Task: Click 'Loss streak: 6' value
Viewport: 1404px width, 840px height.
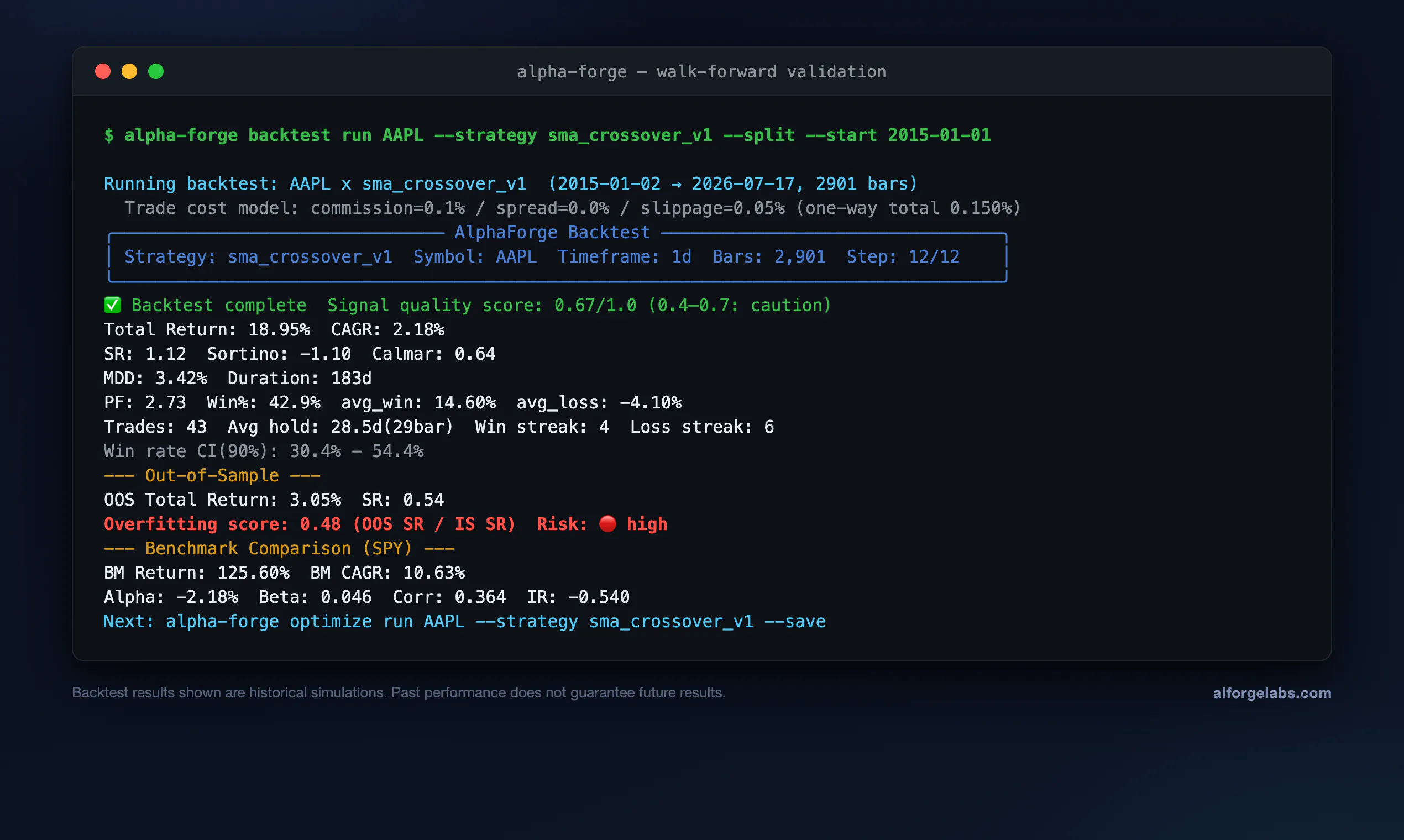Action: (702, 427)
